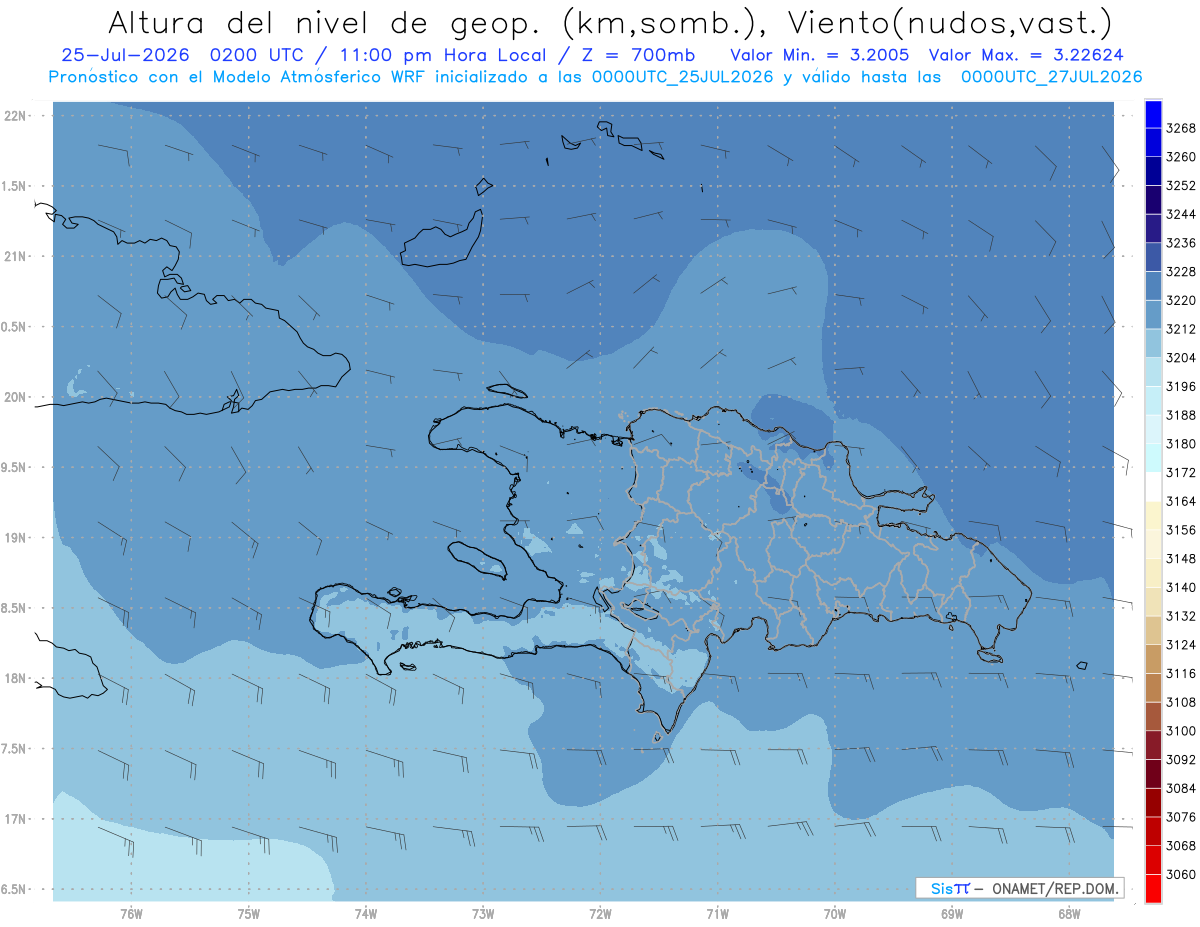Click the 3084 legend value
Image resolution: width=1200 pixels, height=927 pixels.
[1181, 788]
